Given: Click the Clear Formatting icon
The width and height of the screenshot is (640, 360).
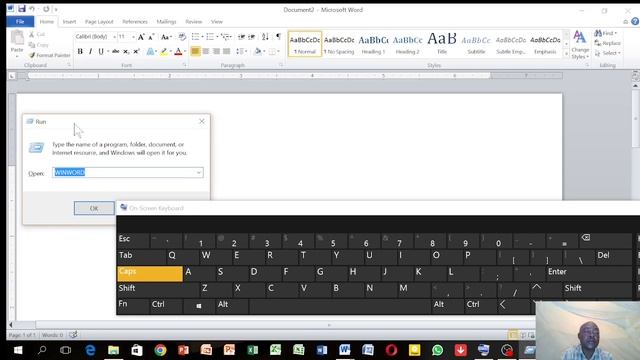Looking at the screenshot, I should (x=182, y=37).
